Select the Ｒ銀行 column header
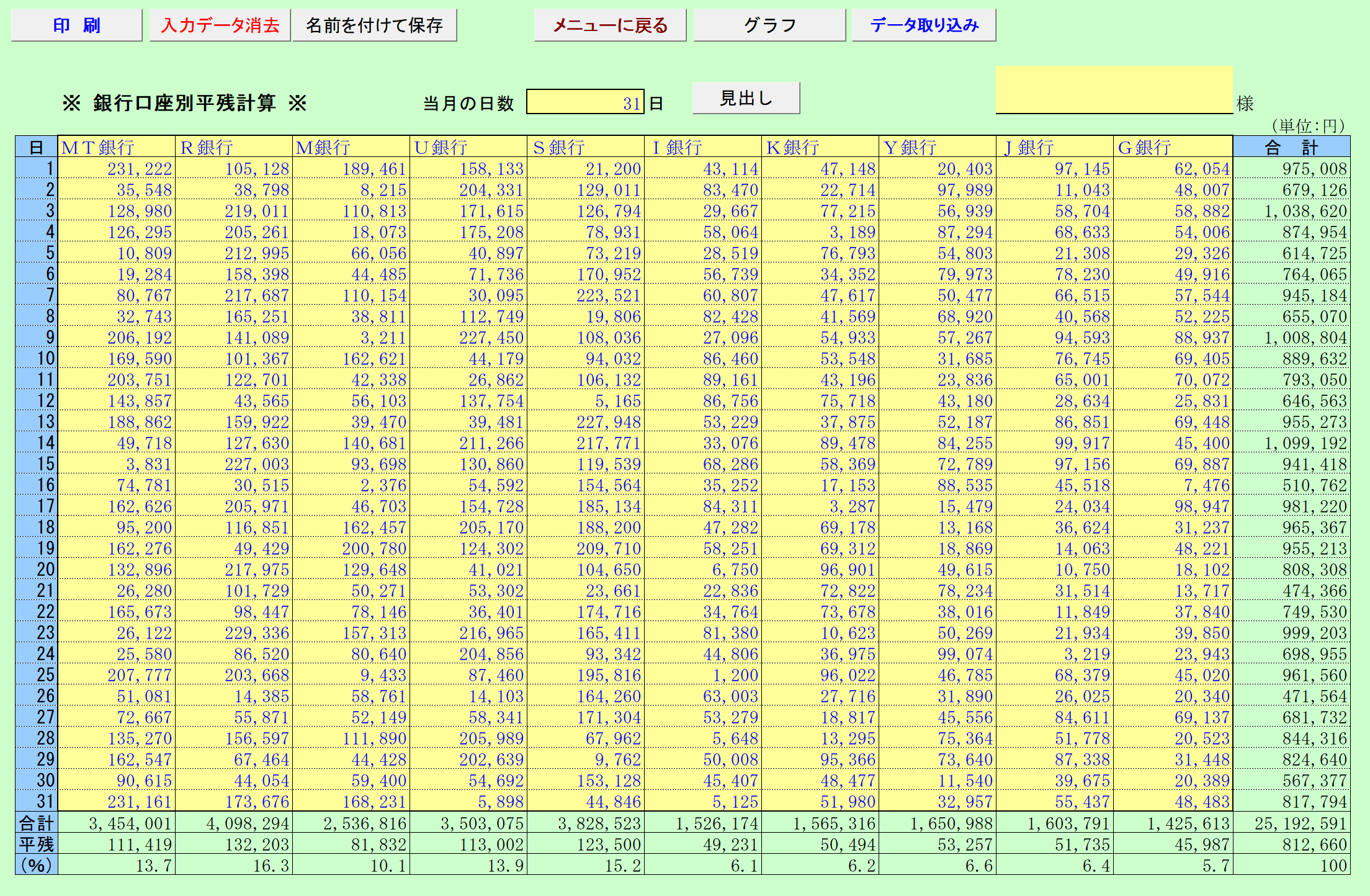 234,147
